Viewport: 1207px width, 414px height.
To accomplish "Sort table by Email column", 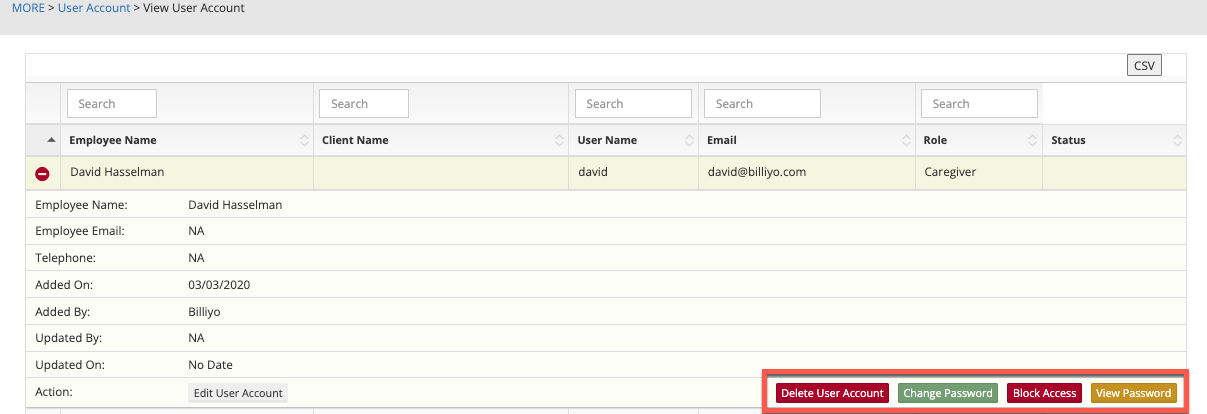I will click(721, 140).
